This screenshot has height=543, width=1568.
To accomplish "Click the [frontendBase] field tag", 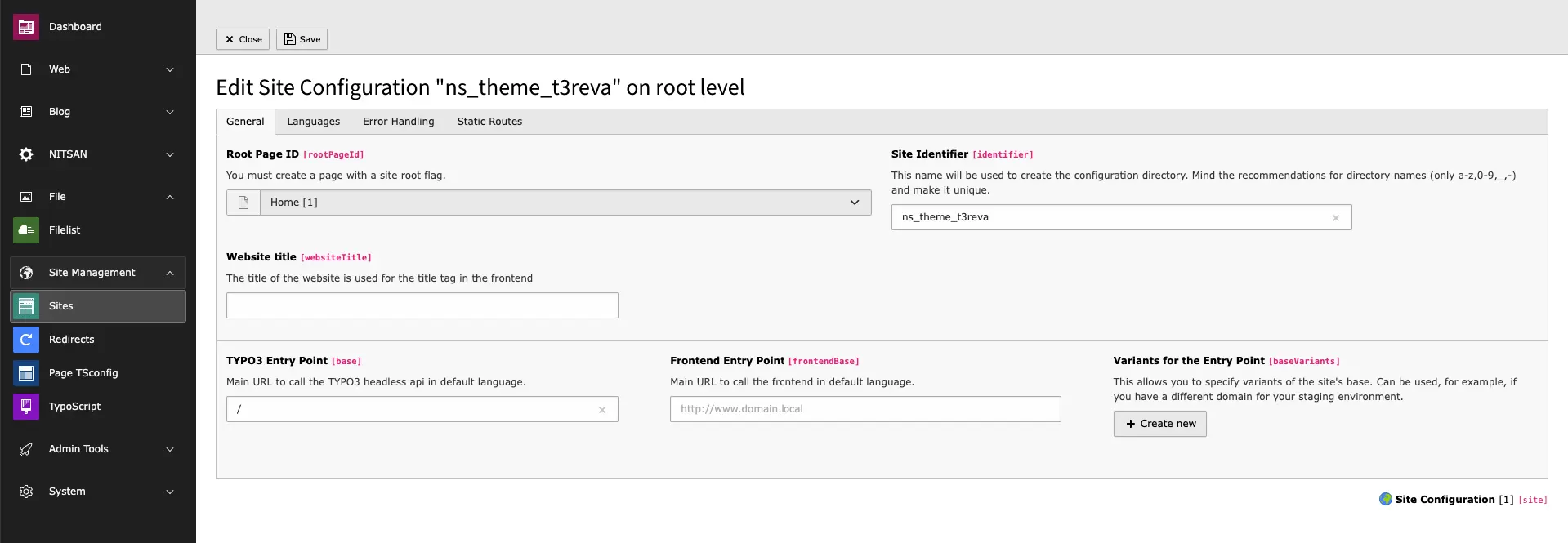I will click(x=824, y=361).
